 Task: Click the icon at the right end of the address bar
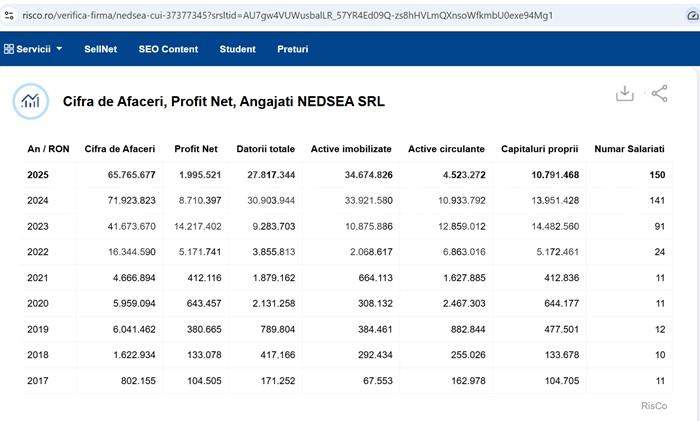[x=692, y=16]
